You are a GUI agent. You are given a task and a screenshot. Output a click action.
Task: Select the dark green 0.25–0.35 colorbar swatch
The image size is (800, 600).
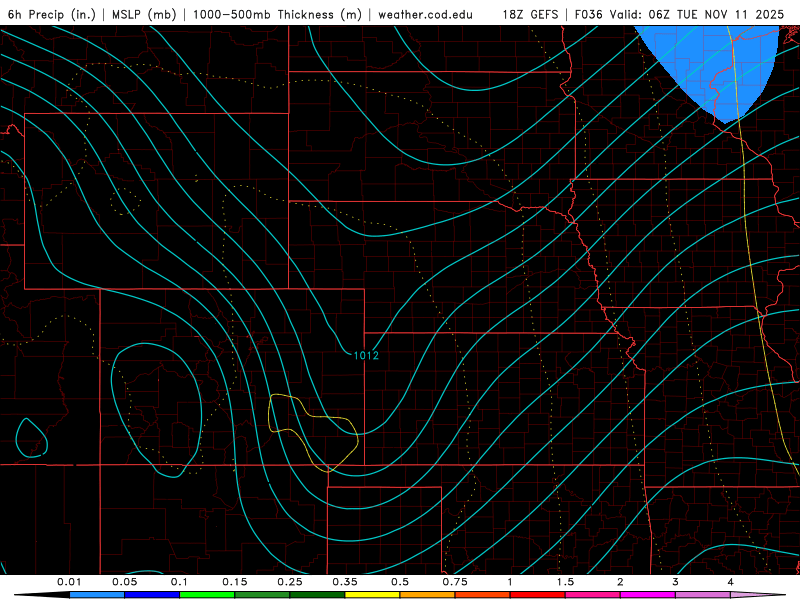(317, 595)
